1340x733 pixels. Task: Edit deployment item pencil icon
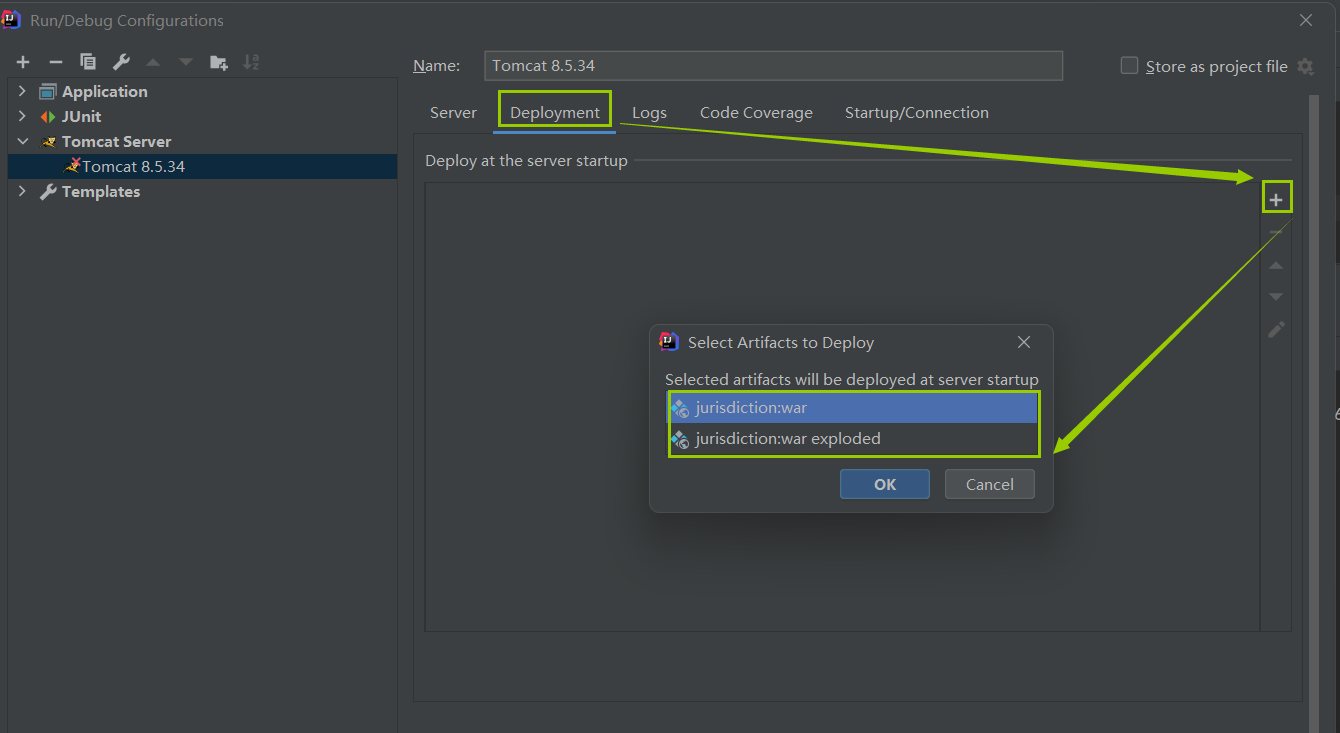[x=1276, y=329]
